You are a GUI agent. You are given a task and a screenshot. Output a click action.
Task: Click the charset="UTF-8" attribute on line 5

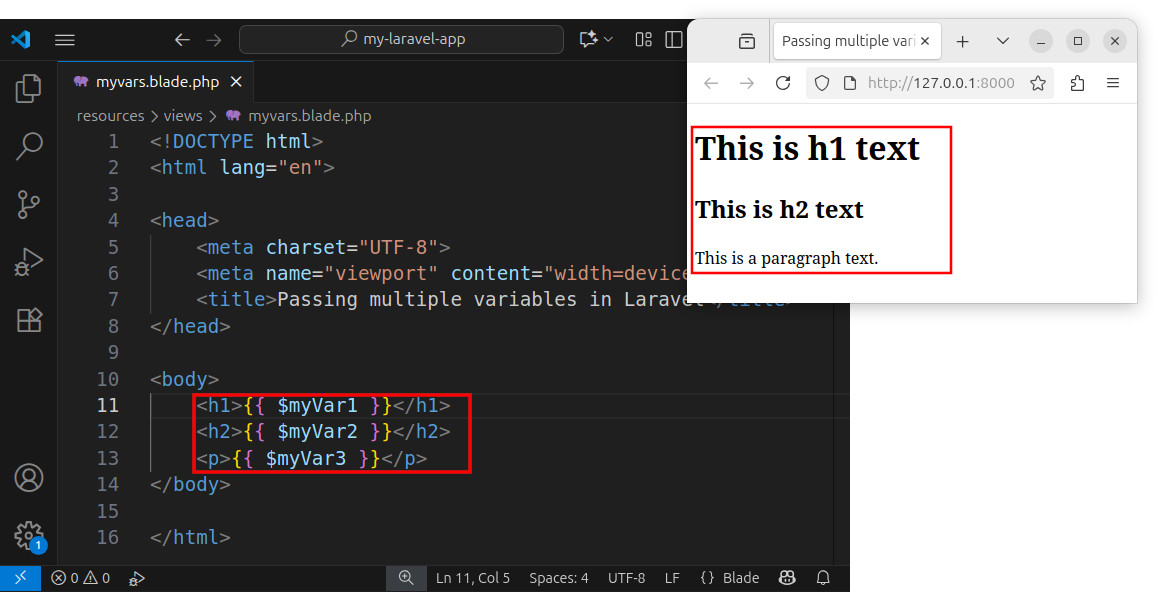coord(352,247)
